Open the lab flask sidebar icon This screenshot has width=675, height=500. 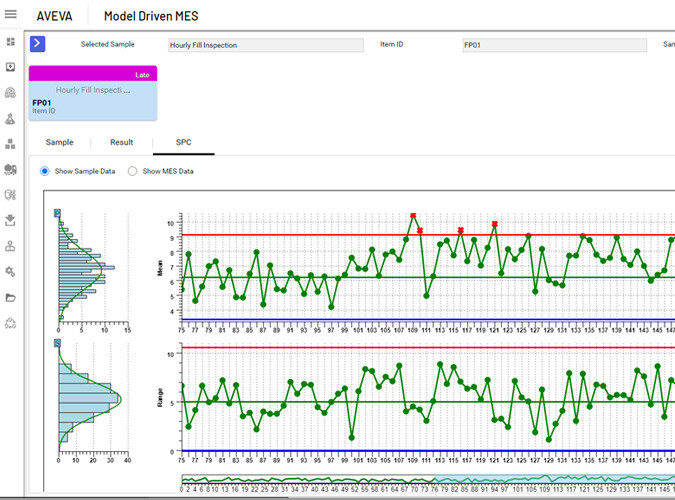11,118
